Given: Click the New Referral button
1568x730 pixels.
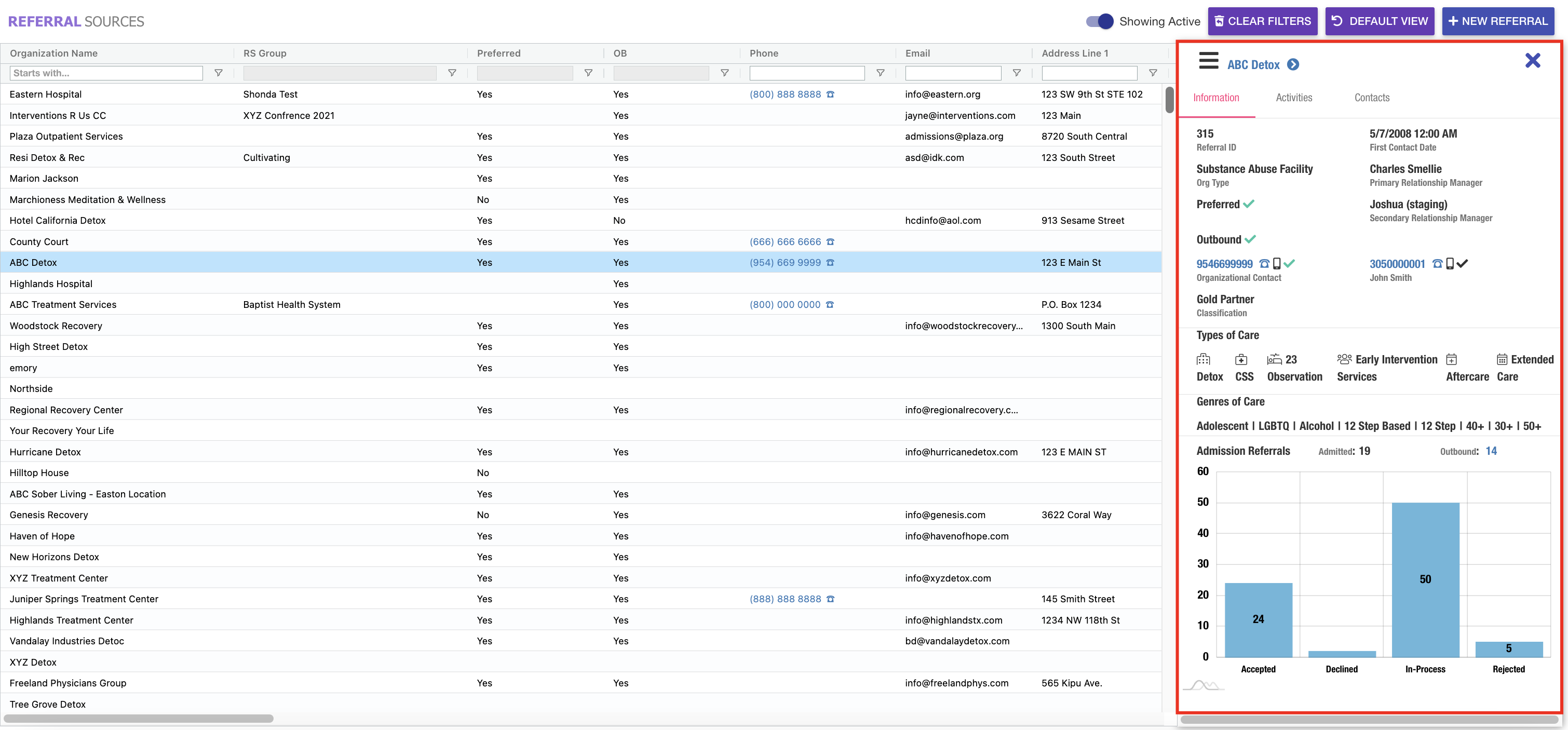Looking at the screenshot, I should click(1497, 21).
